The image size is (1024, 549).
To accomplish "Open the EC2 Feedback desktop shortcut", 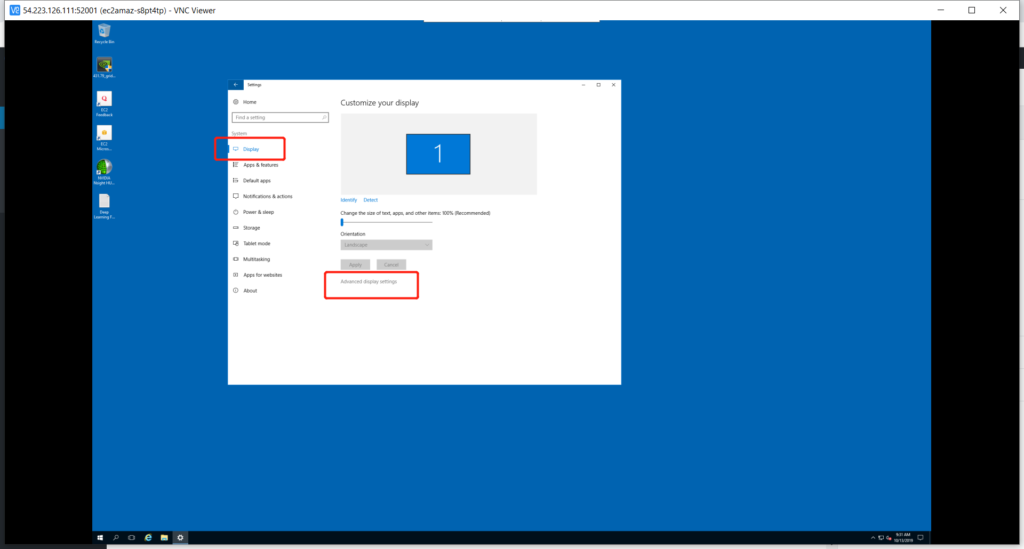I will (x=104, y=102).
